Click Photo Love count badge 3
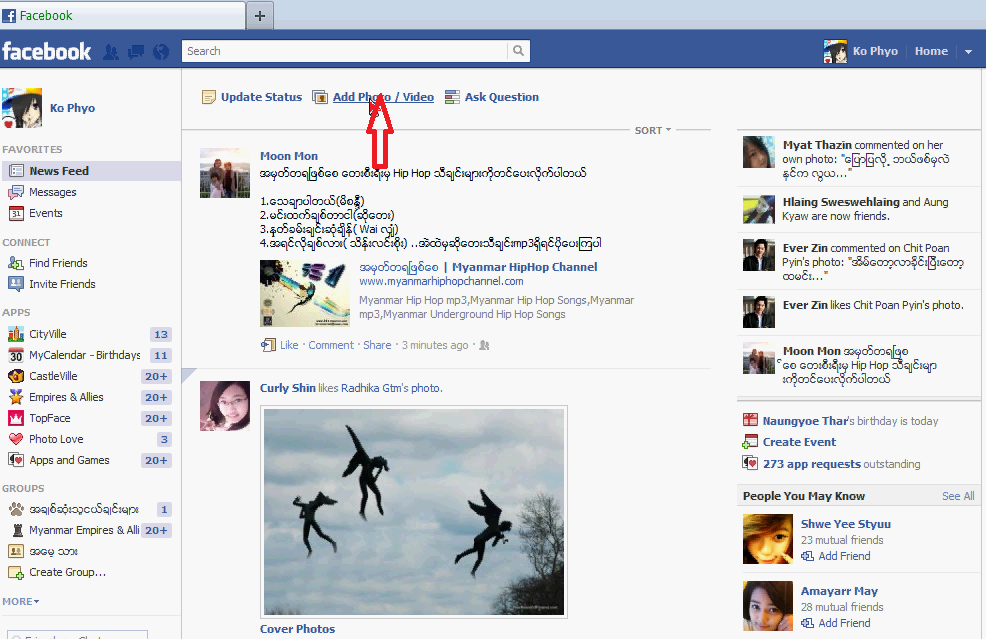 (164, 440)
